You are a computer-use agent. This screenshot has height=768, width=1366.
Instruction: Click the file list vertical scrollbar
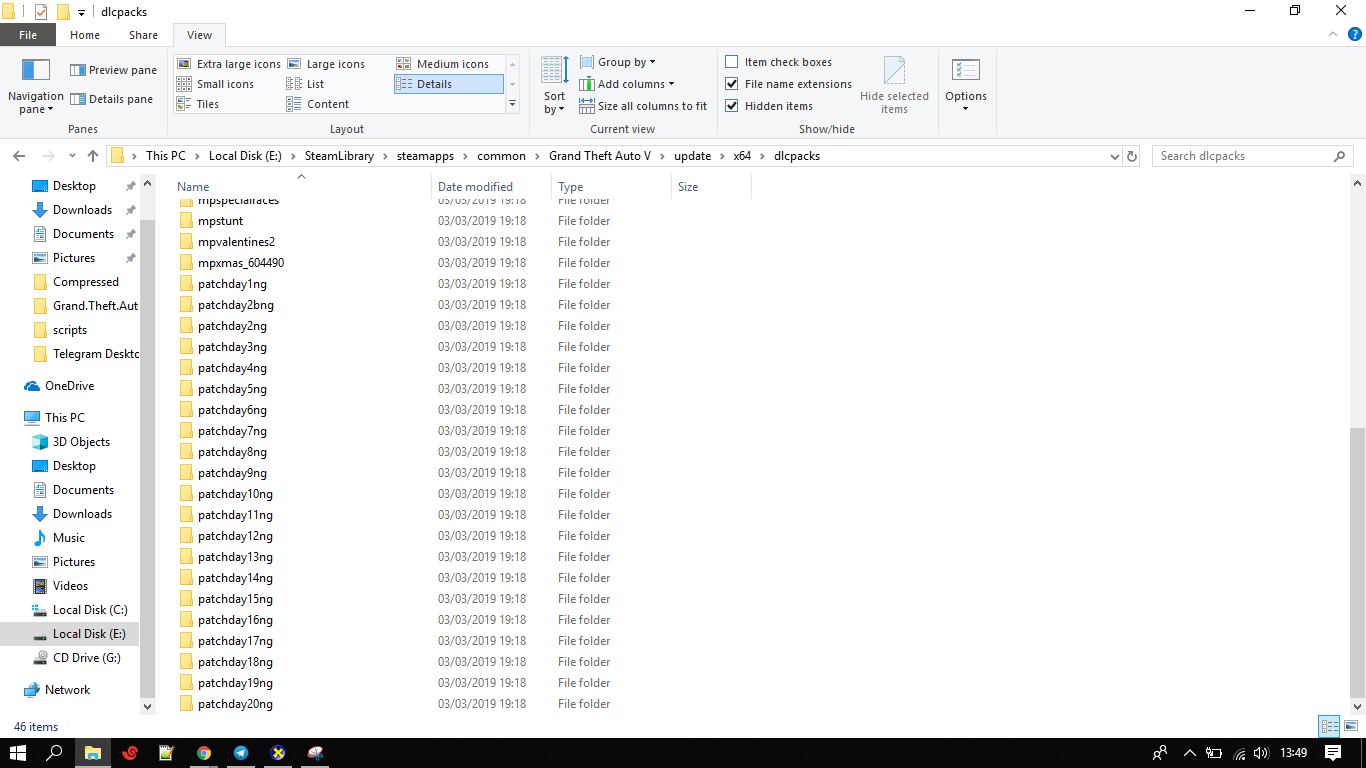[1357, 563]
